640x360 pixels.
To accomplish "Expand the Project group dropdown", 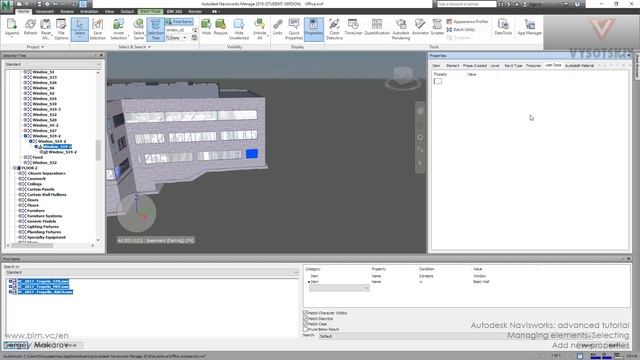I will point(36,47).
